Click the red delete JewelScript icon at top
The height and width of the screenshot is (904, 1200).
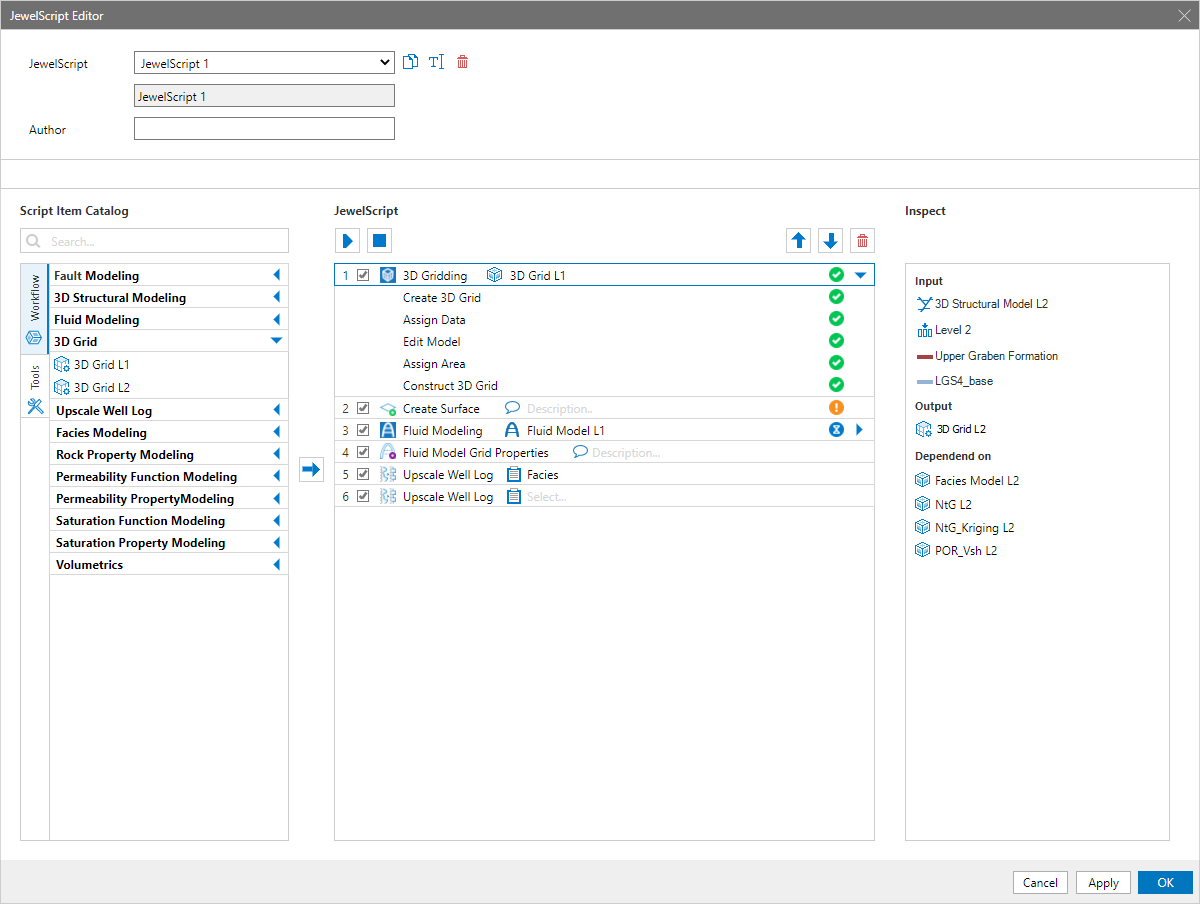point(462,62)
